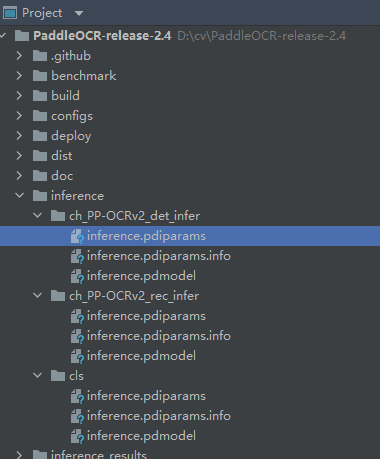Collapse the ch_PP-OCRv2_rec_infer folder

tap(38, 296)
